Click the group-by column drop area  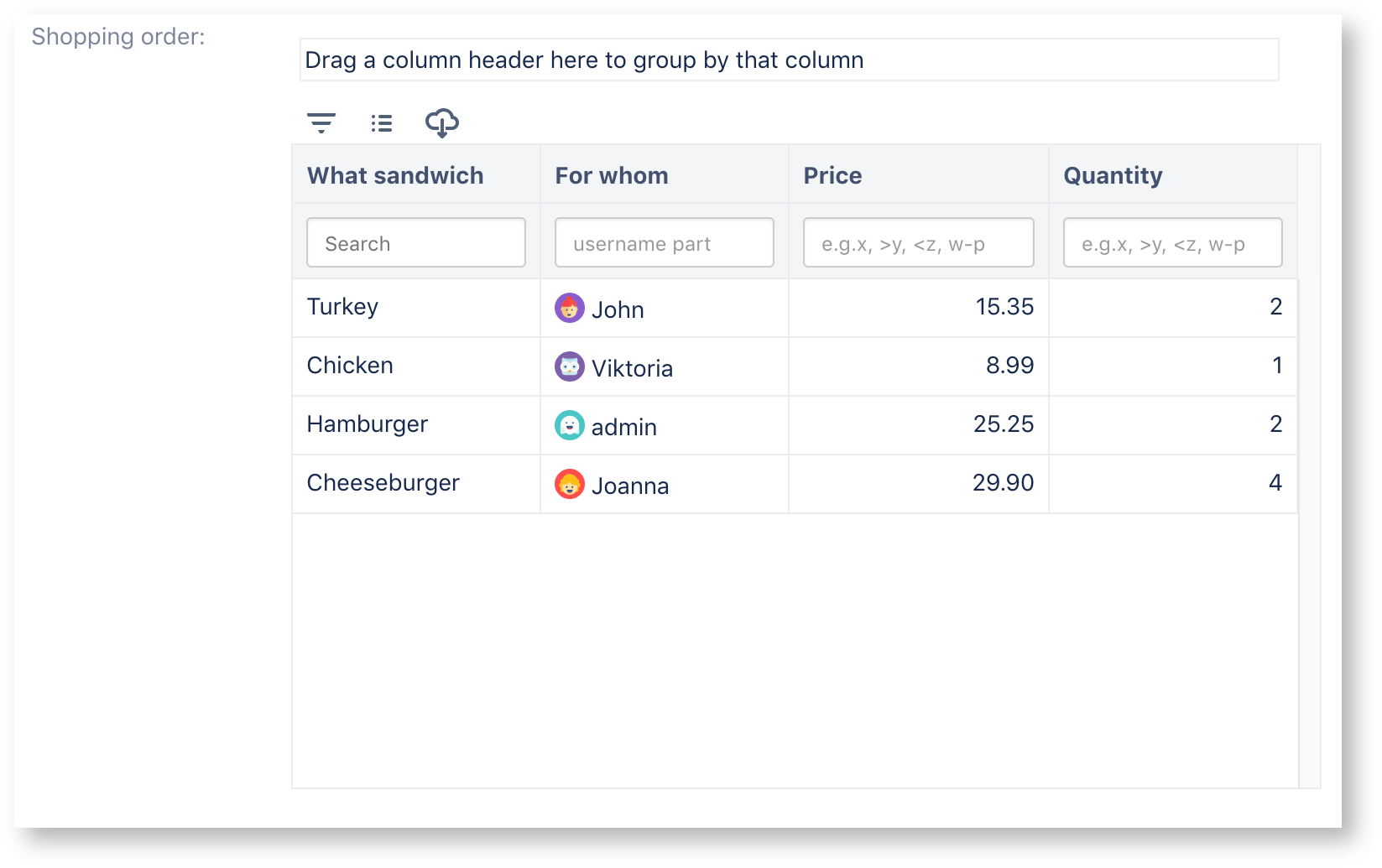point(789,60)
